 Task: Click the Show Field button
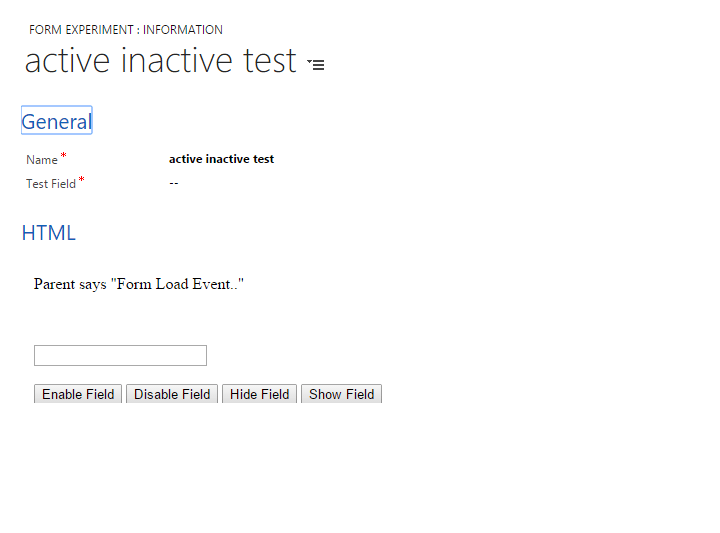pyautogui.click(x=341, y=394)
